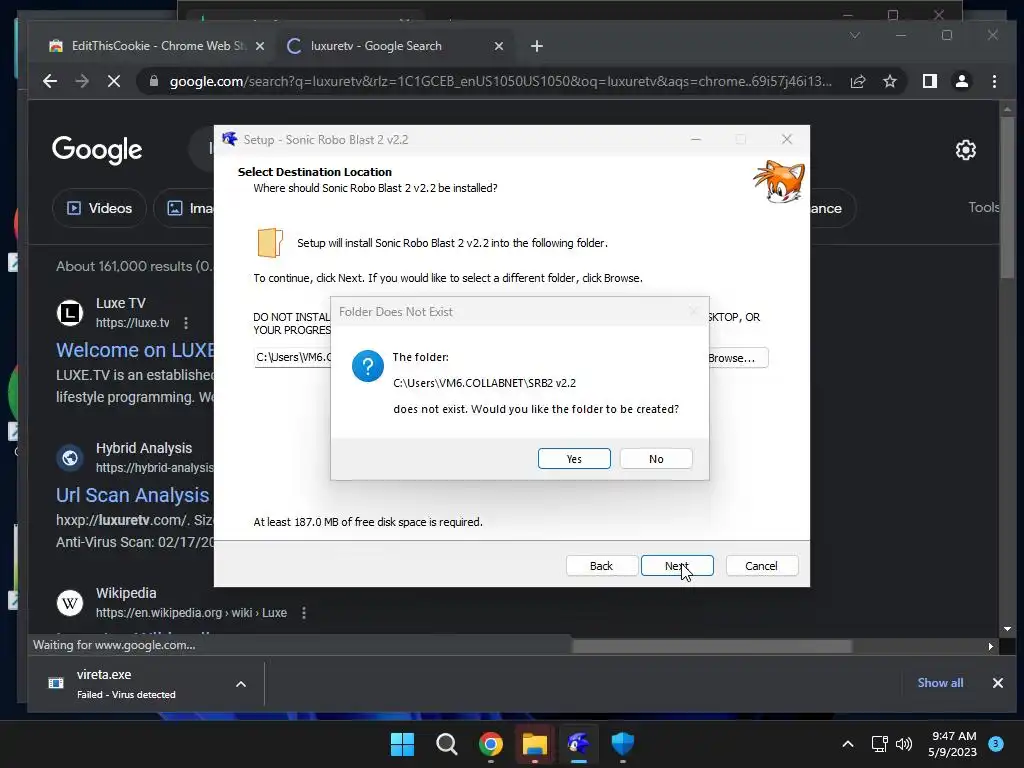
Task: Click the Browse... button in Setup
Action: (x=738, y=358)
